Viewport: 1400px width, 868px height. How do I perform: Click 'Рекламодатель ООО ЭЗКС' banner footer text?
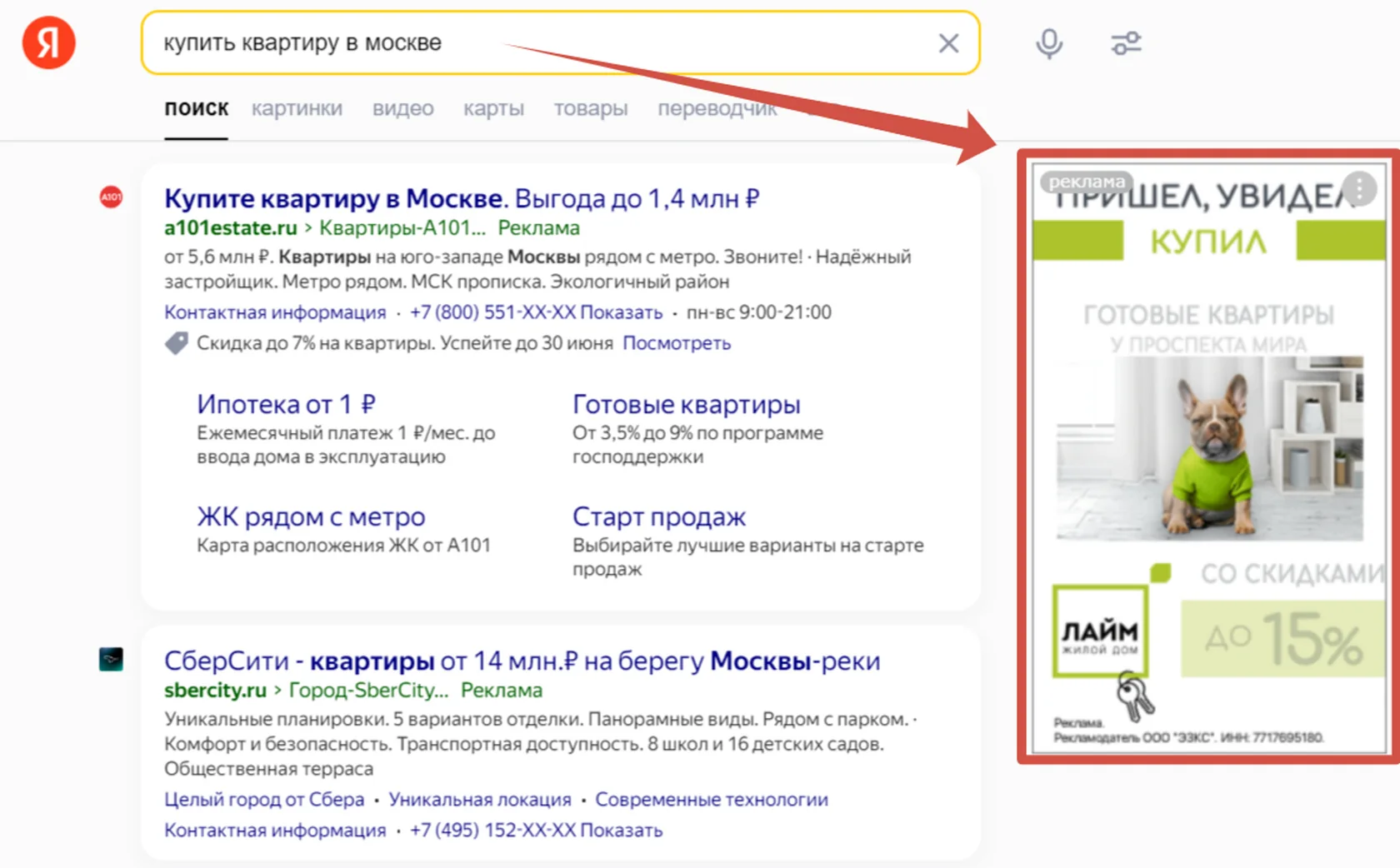pyautogui.click(x=1188, y=737)
